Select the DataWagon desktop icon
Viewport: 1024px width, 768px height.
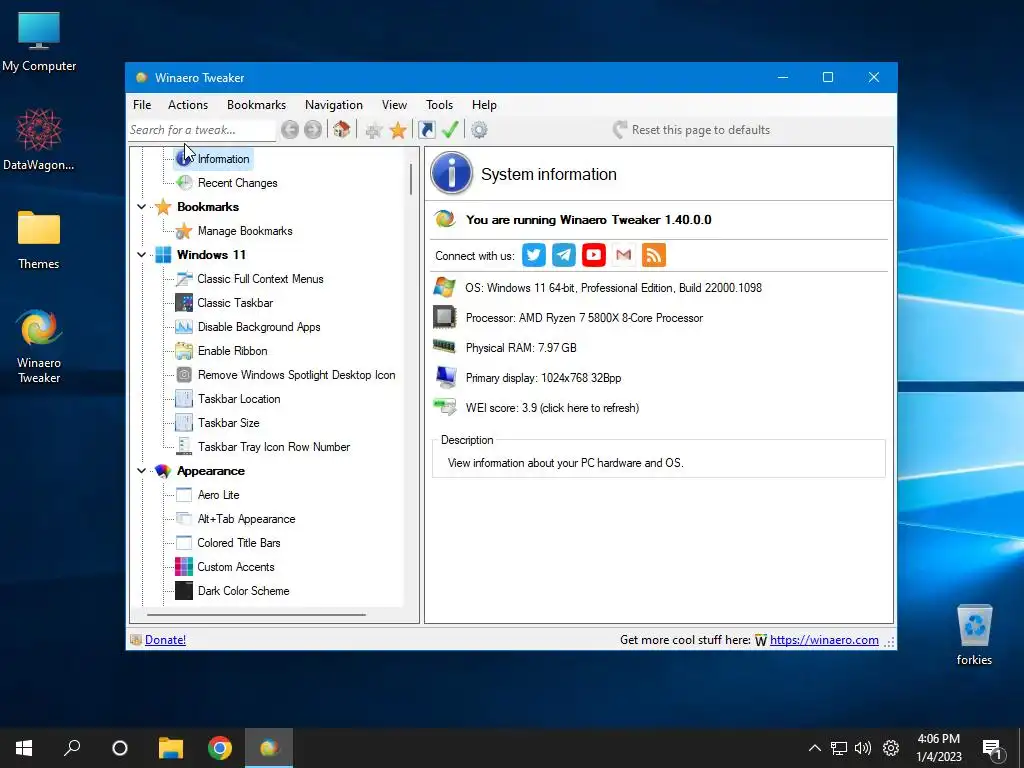click(39, 139)
